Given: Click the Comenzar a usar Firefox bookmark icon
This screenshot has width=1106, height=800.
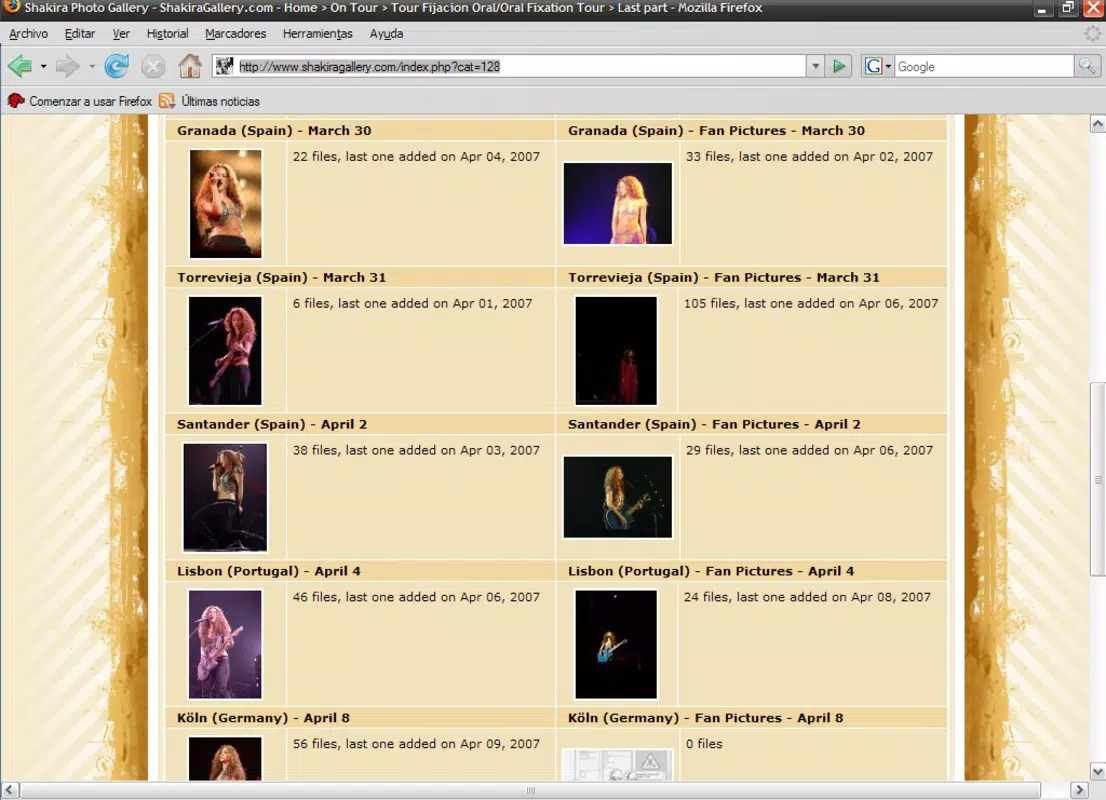Looking at the screenshot, I should [x=16, y=101].
